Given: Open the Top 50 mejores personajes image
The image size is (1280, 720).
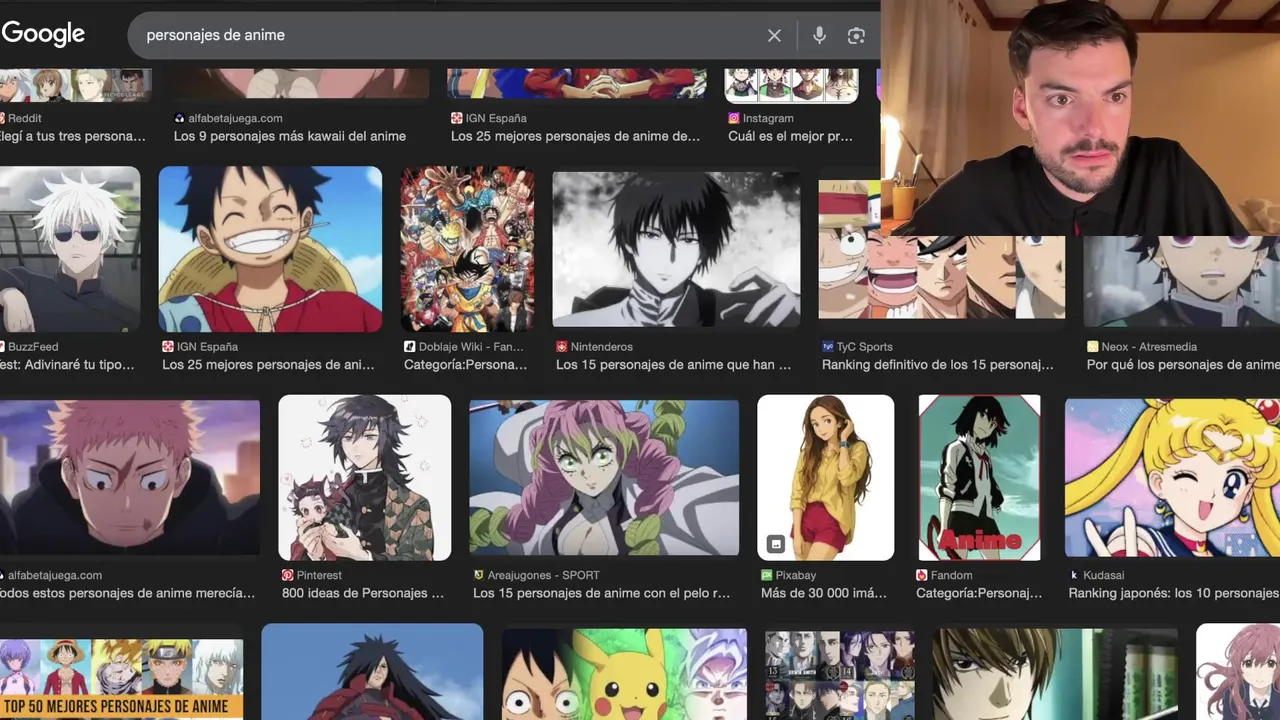Looking at the screenshot, I should point(121,679).
